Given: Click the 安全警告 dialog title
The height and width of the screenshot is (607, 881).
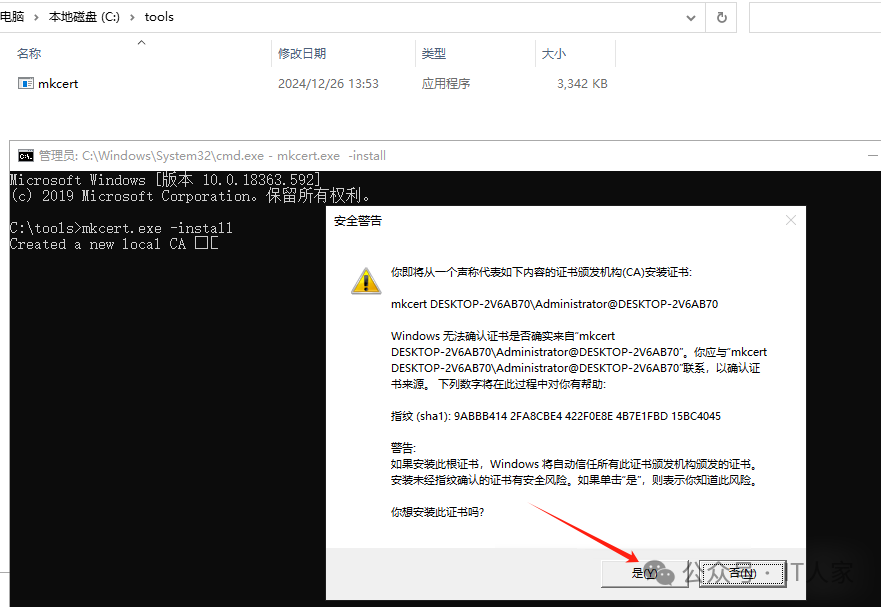Looking at the screenshot, I should pyautogui.click(x=358, y=221).
